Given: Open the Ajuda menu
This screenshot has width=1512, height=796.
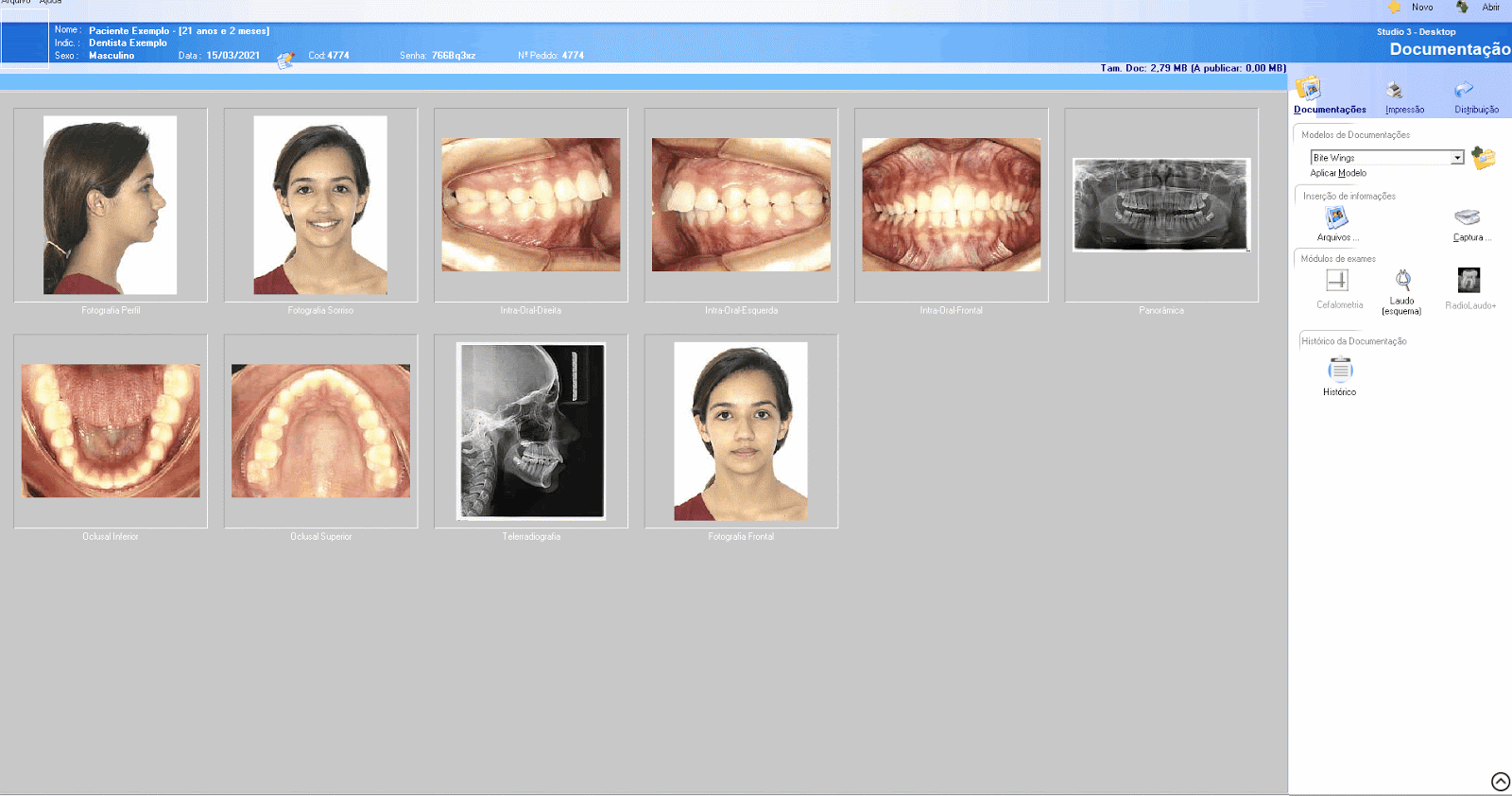Looking at the screenshot, I should (x=50, y=2).
